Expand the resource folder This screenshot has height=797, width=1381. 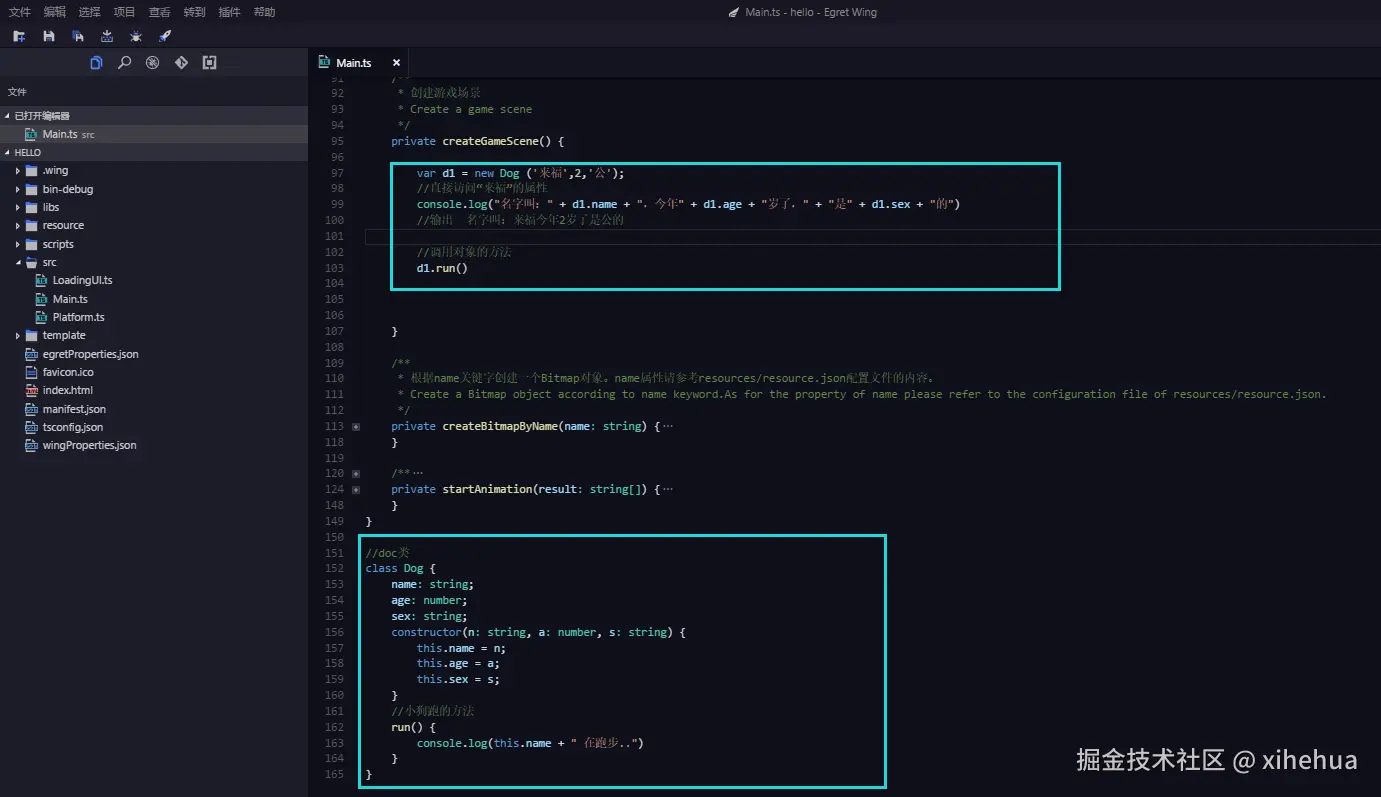18,226
